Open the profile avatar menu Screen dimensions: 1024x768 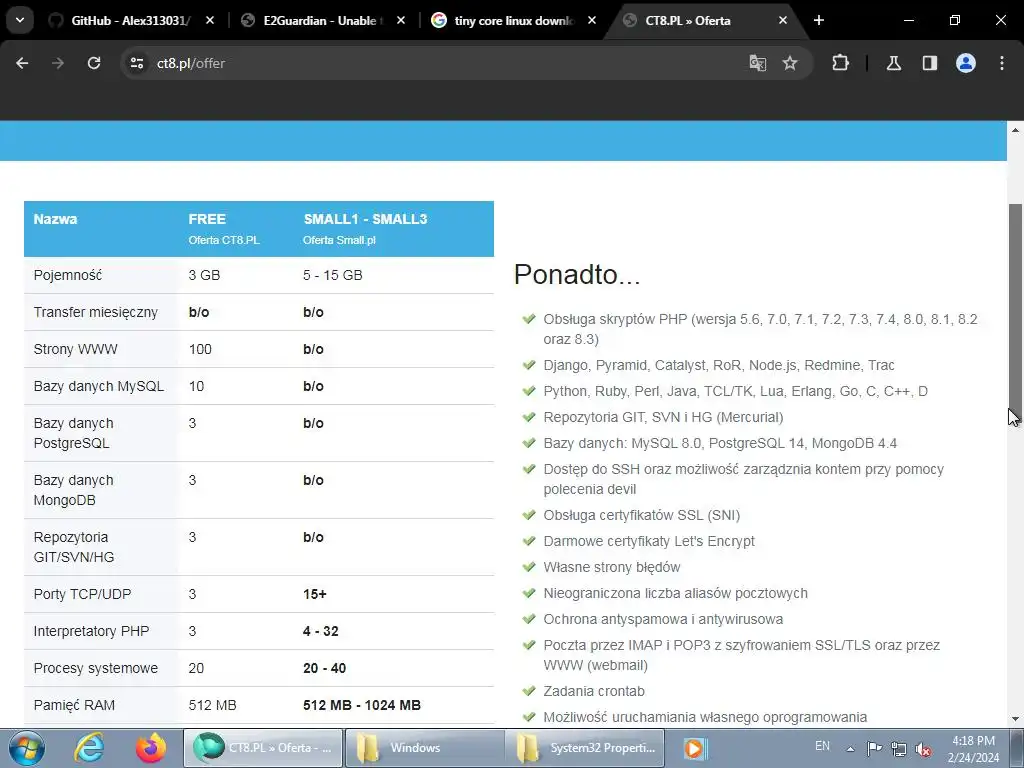[966, 63]
